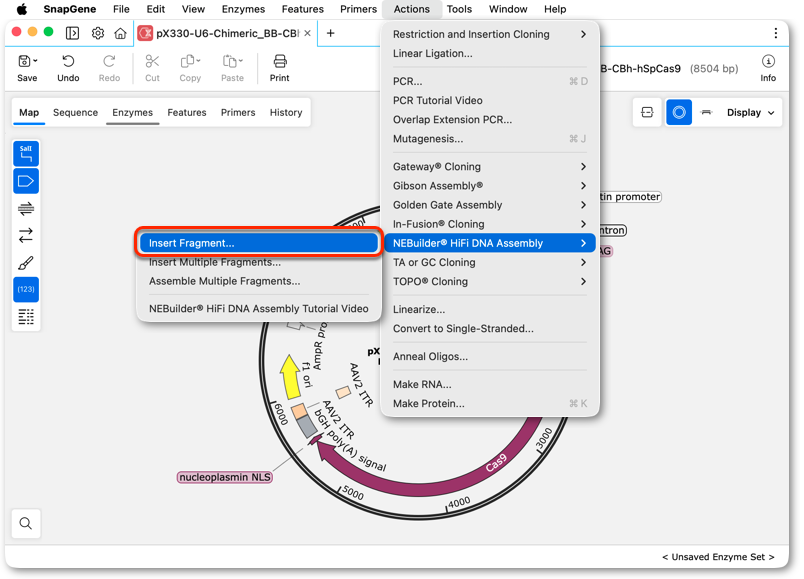Click the Unsaved Enzyme Set selector
This screenshot has height=579, width=804.
coord(718,557)
